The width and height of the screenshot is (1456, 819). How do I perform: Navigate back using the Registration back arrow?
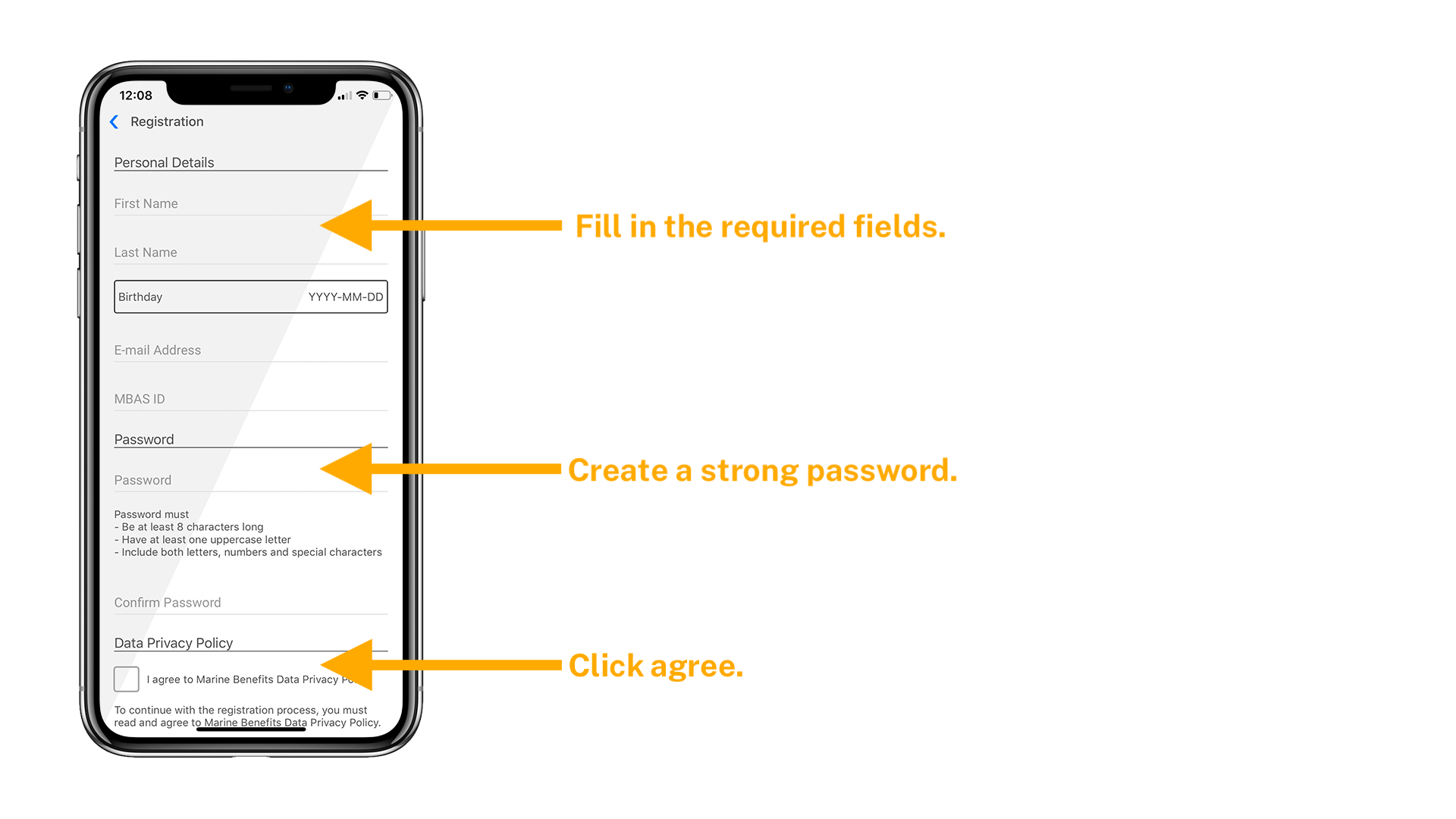pos(118,121)
